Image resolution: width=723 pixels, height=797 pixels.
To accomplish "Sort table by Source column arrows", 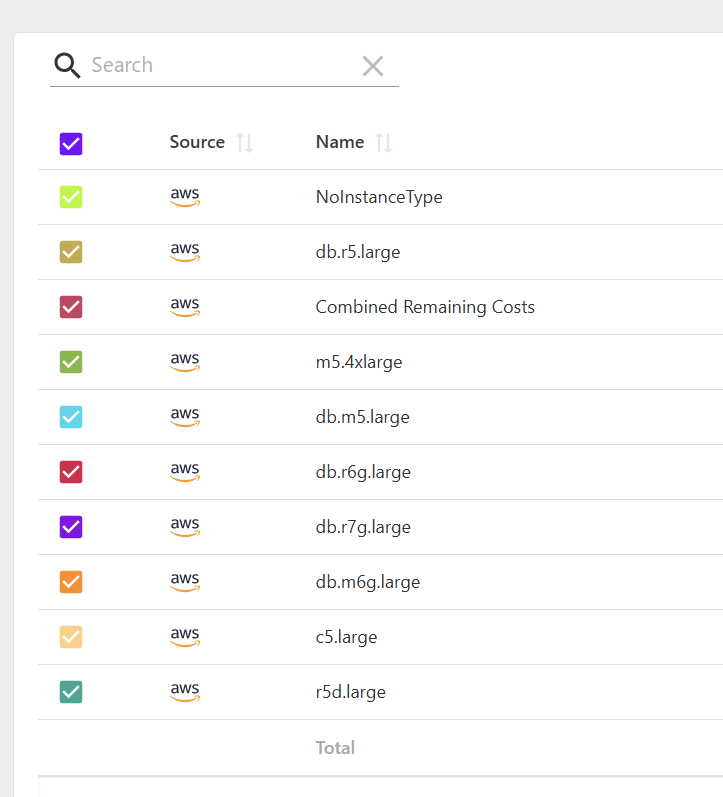I will point(244,143).
